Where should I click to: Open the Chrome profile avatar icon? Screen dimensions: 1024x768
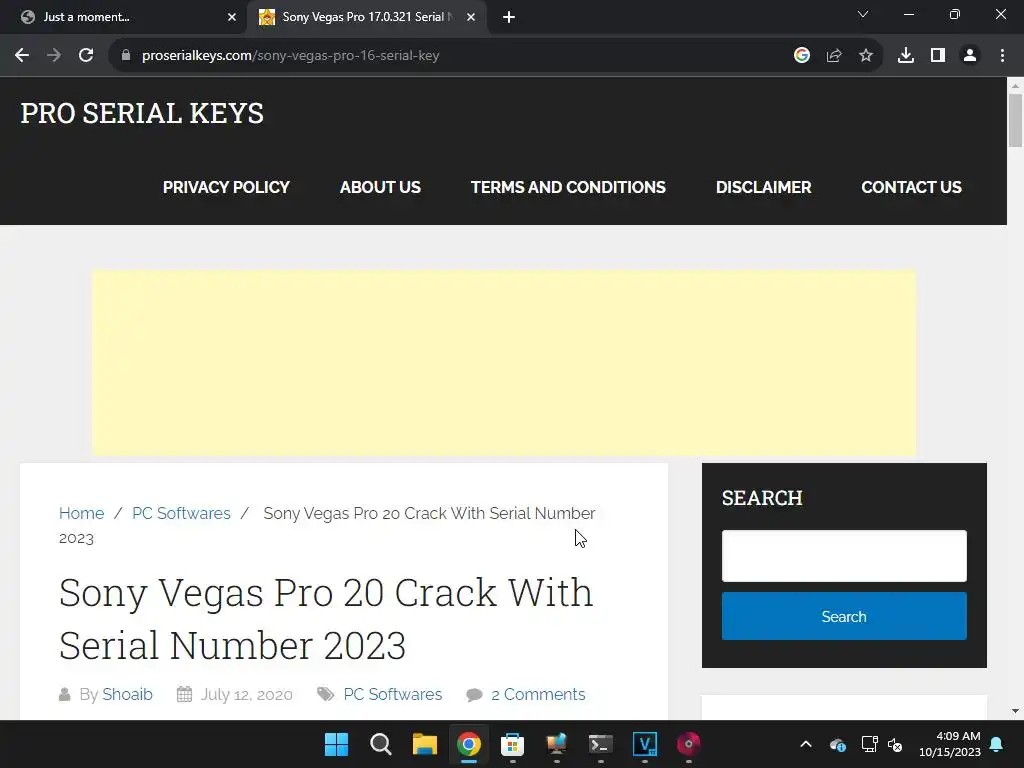(x=970, y=56)
